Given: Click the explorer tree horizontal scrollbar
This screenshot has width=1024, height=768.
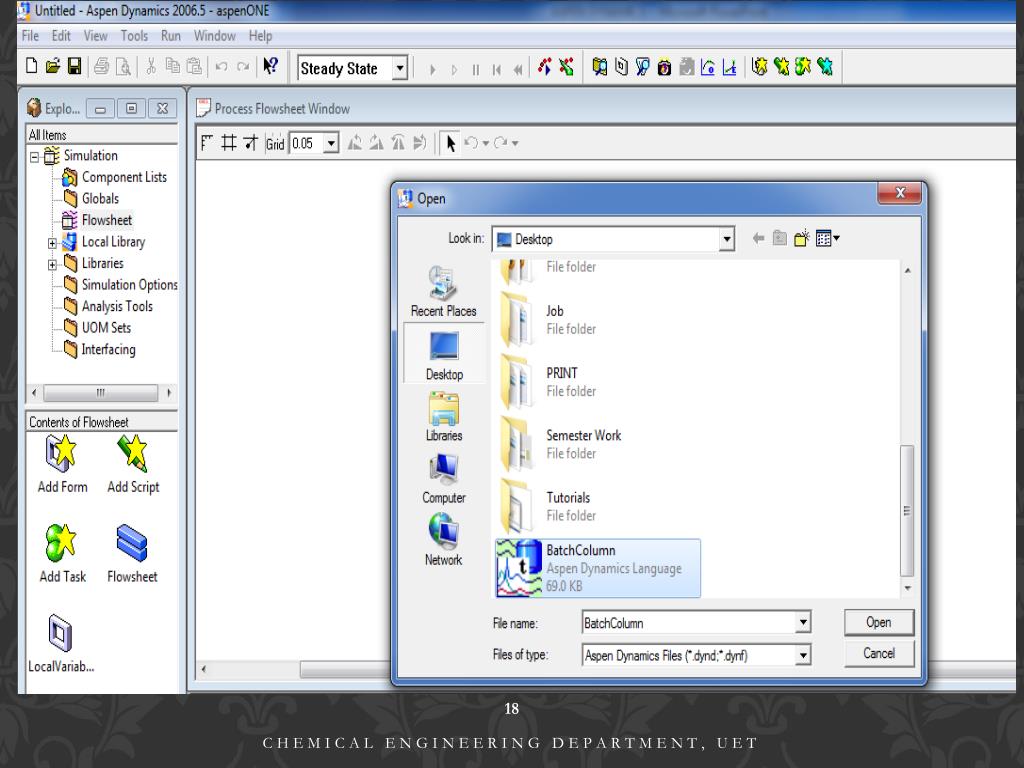Looking at the screenshot, I should click(x=101, y=392).
